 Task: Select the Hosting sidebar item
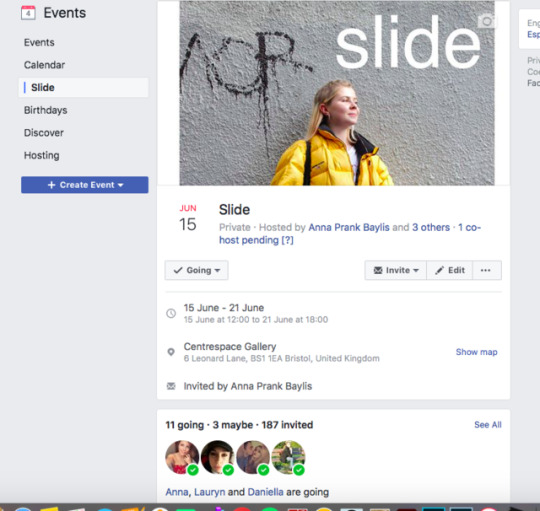[x=42, y=155]
